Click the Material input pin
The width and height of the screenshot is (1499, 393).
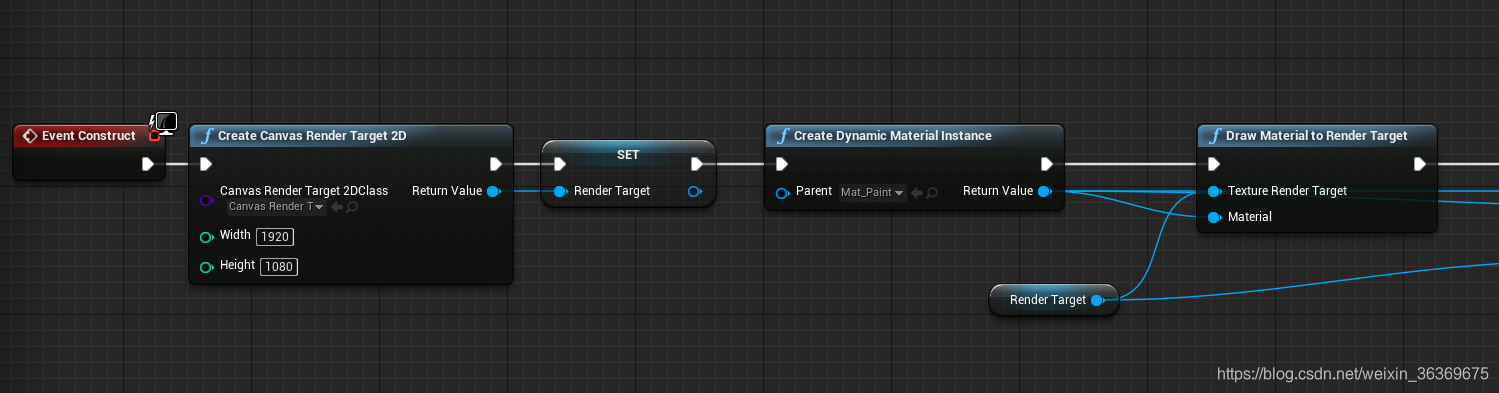[1214, 217]
